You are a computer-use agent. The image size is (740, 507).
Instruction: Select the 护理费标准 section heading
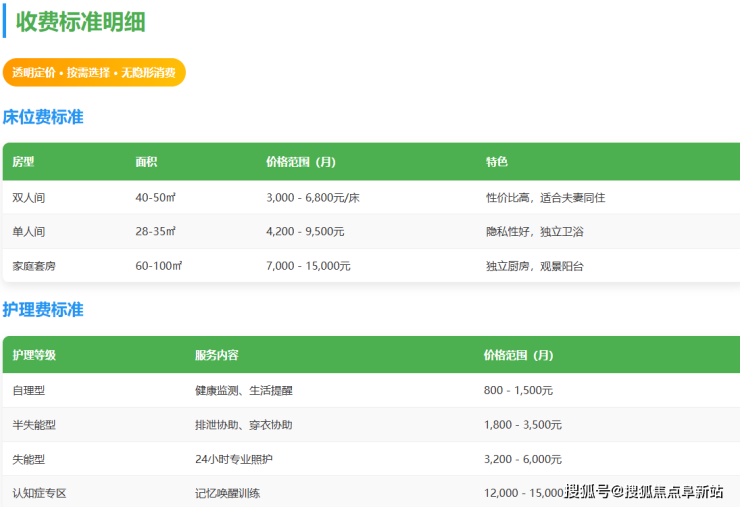[x=43, y=310]
